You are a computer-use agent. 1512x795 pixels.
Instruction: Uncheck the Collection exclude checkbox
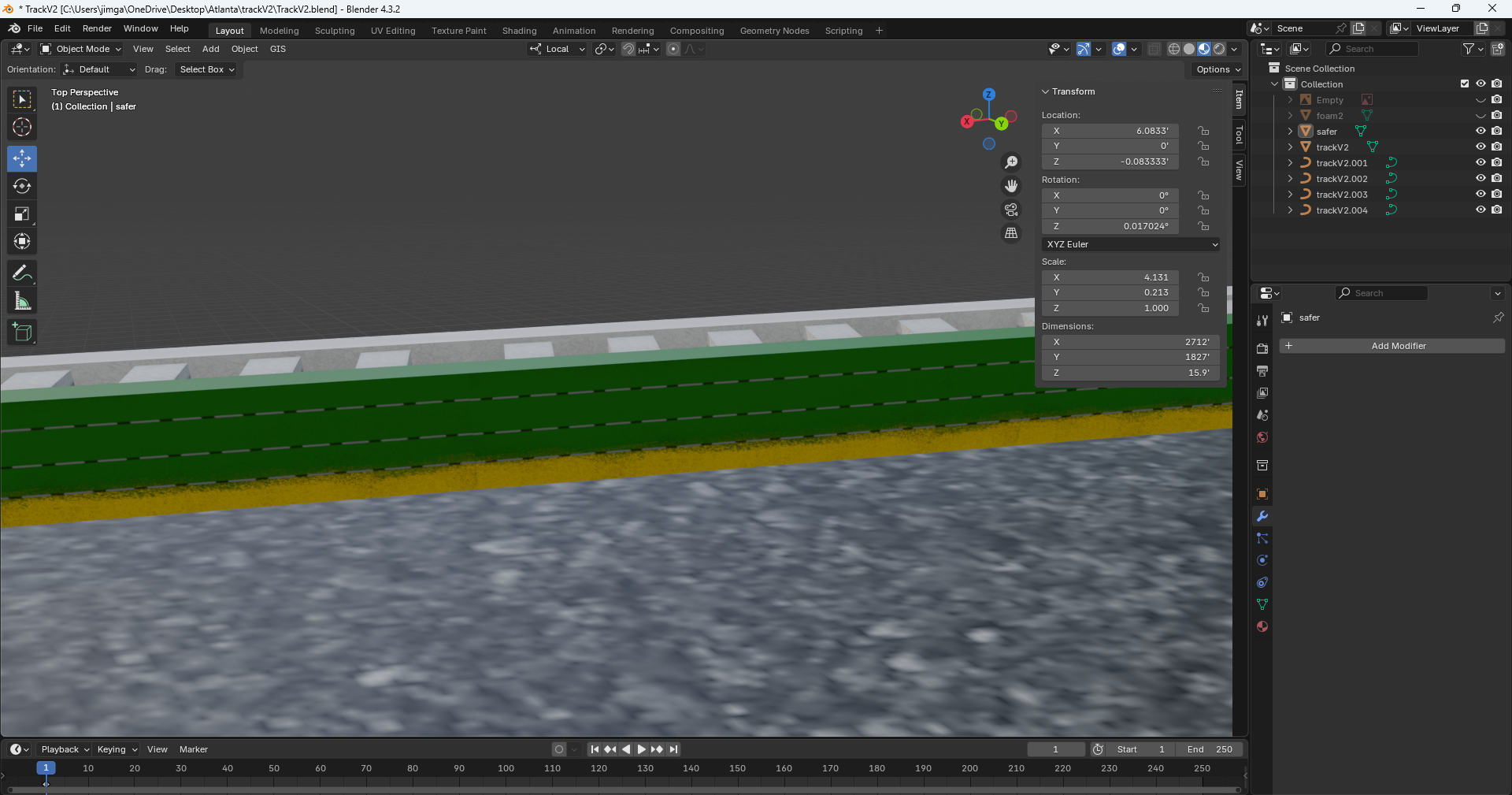click(1465, 84)
